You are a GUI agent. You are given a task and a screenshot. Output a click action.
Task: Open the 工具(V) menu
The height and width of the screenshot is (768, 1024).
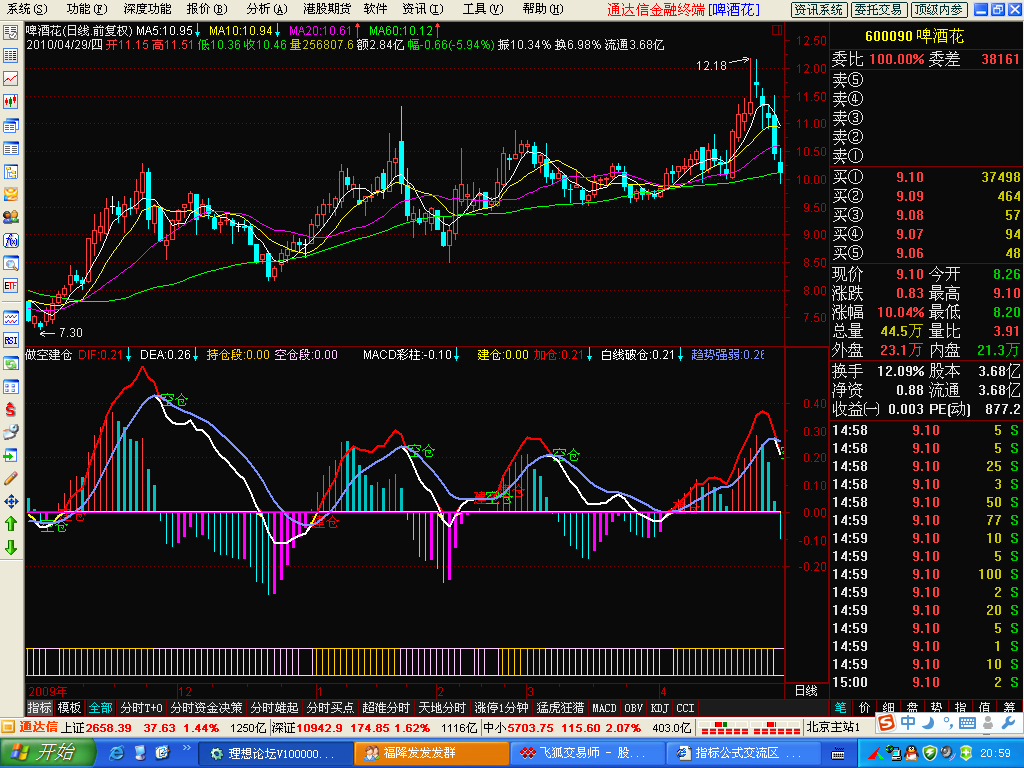click(x=483, y=9)
